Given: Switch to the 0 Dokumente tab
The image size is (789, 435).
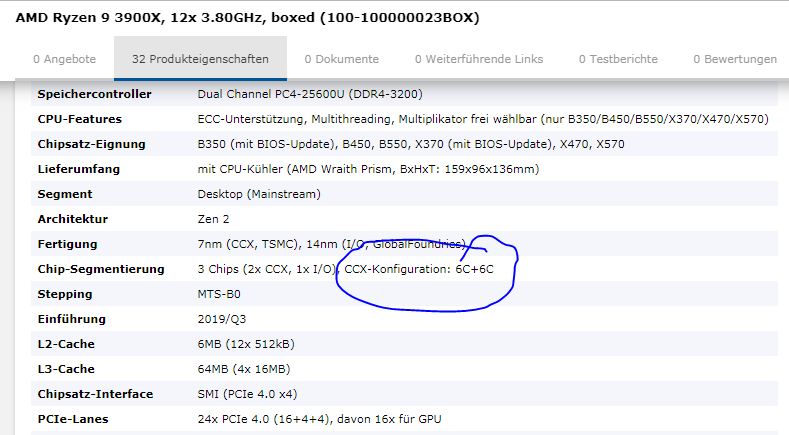Looking at the screenshot, I should coord(342,59).
